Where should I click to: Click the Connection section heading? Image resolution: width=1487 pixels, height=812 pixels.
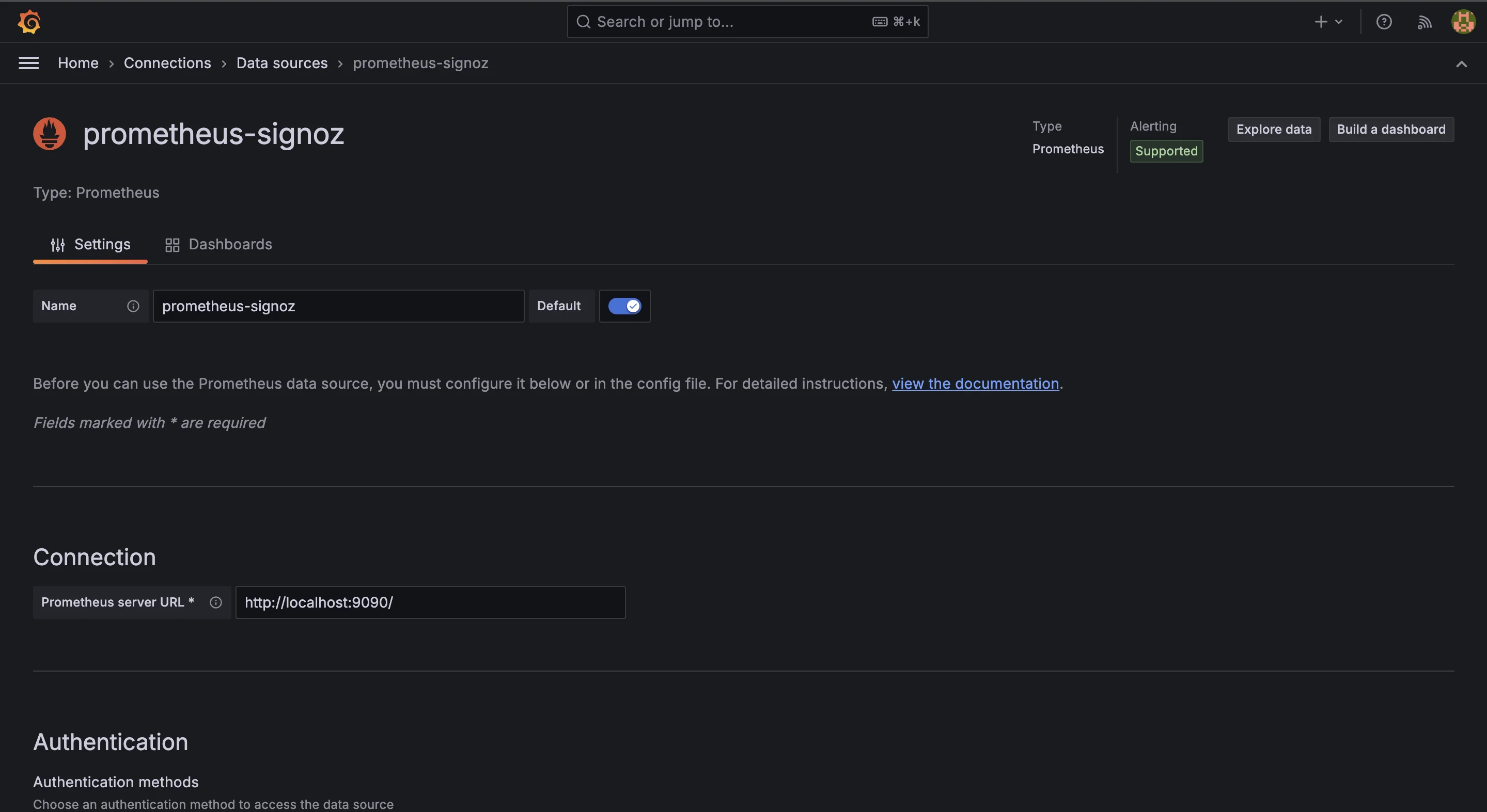[94, 557]
